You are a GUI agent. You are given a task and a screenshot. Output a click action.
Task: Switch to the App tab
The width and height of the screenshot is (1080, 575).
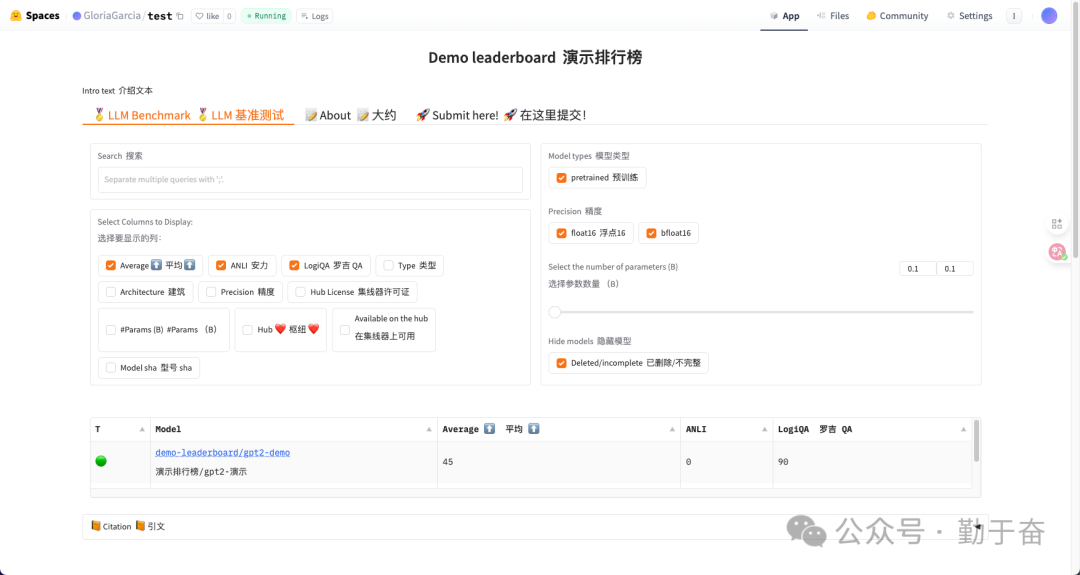pyautogui.click(x=785, y=16)
